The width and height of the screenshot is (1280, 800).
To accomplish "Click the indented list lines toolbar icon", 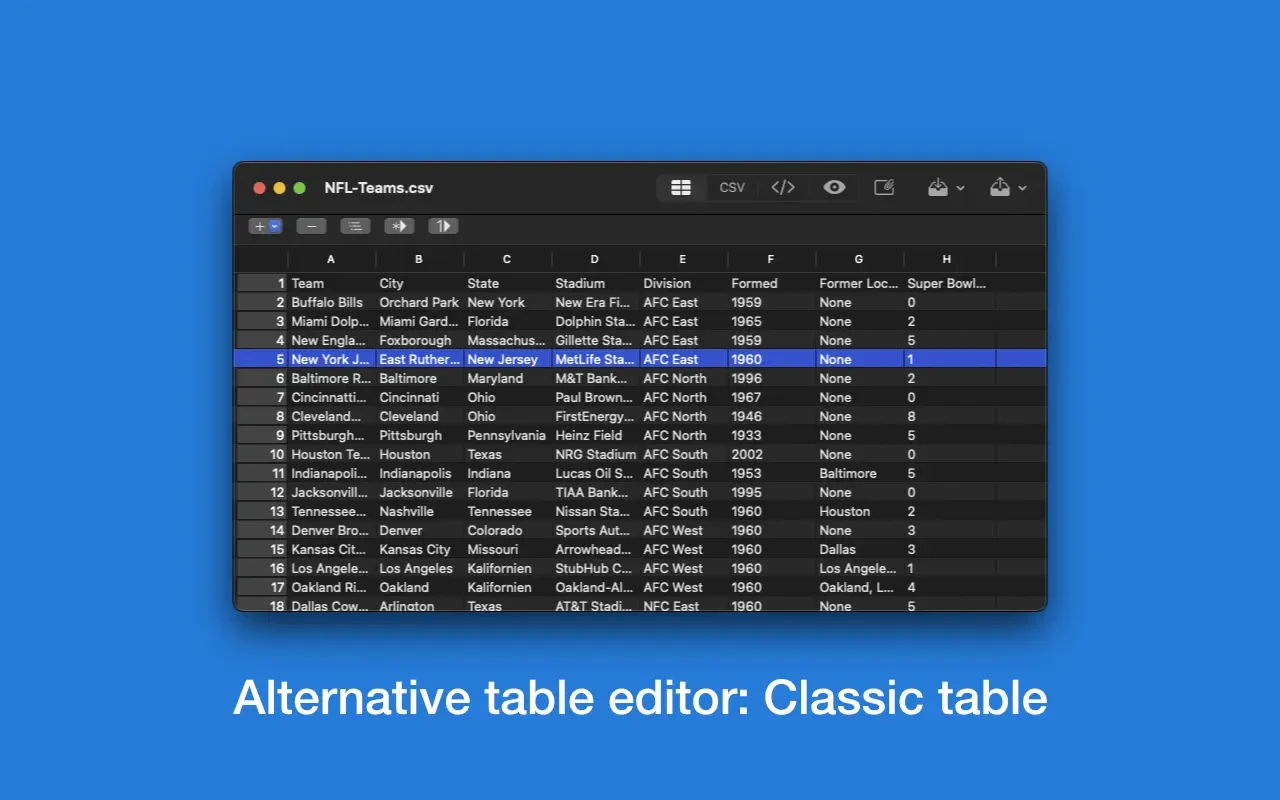I will click(355, 226).
